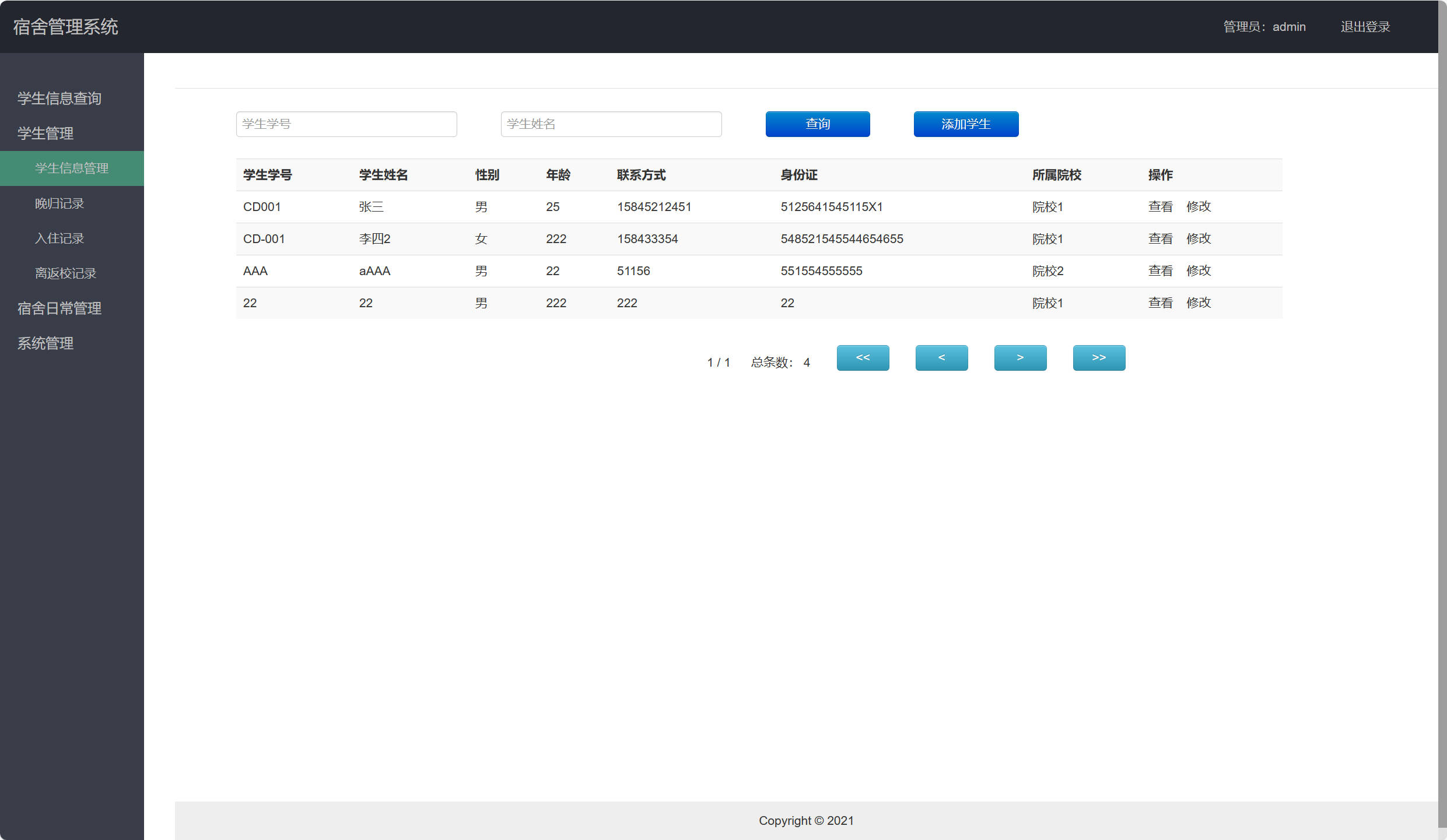
Task: Open 晚归记录 submenu item
Action: point(59,203)
